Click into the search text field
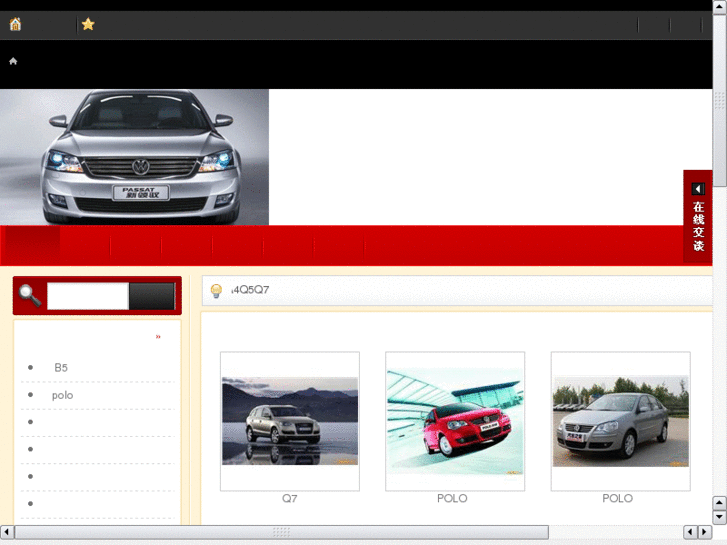 point(87,296)
